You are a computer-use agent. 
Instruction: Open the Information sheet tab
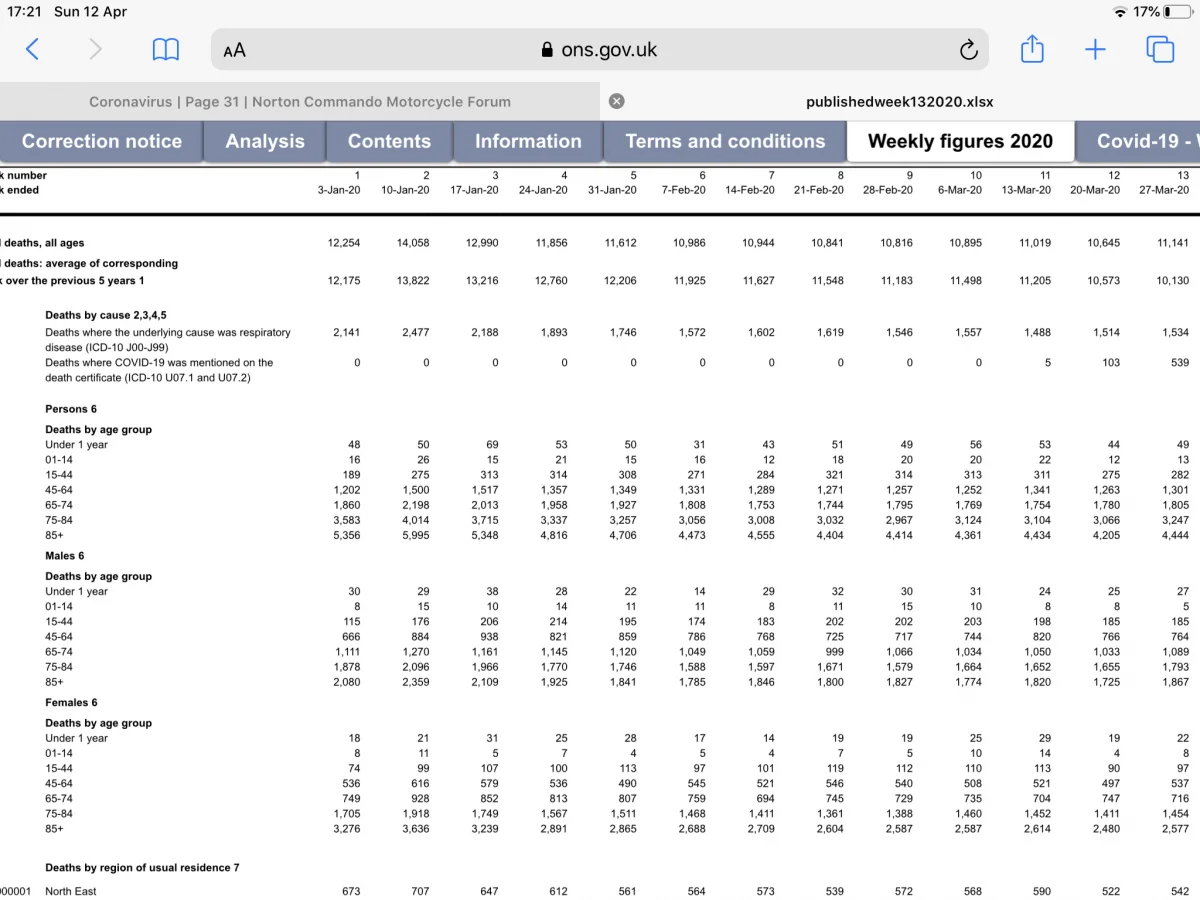pos(528,141)
